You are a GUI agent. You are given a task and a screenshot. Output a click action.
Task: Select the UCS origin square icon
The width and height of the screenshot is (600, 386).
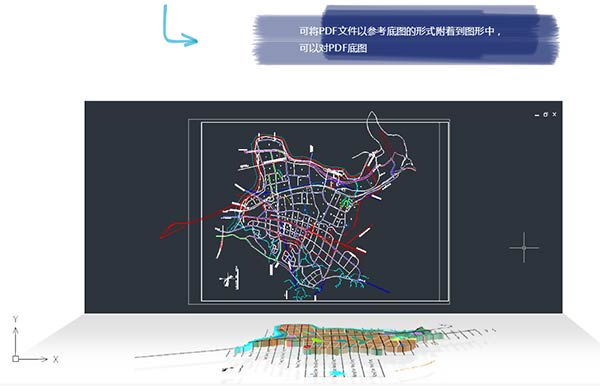(15, 359)
